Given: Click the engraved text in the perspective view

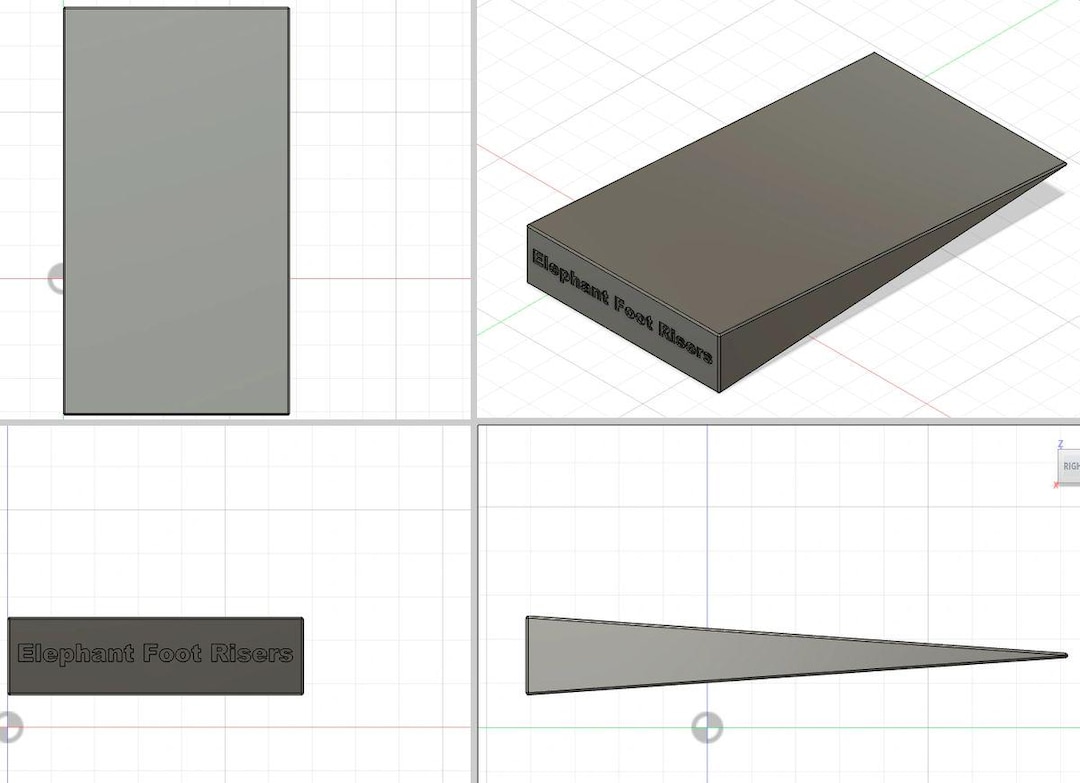Looking at the screenshot, I should pos(621,306).
